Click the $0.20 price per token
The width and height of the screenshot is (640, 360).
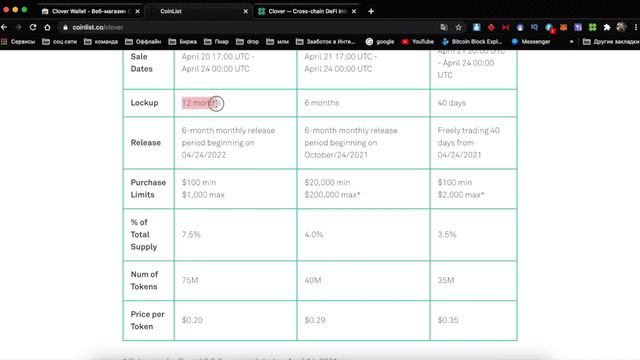(x=192, y=320)
